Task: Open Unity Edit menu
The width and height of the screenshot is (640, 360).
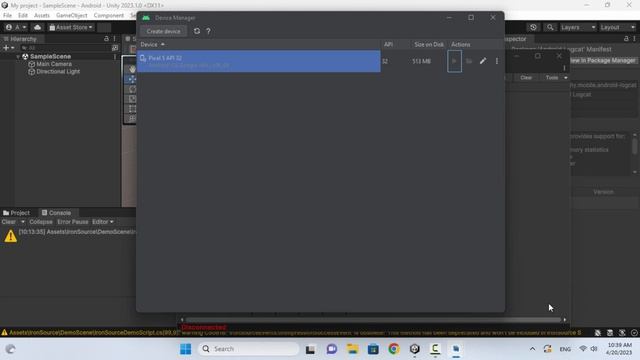Action: (23, 16)
